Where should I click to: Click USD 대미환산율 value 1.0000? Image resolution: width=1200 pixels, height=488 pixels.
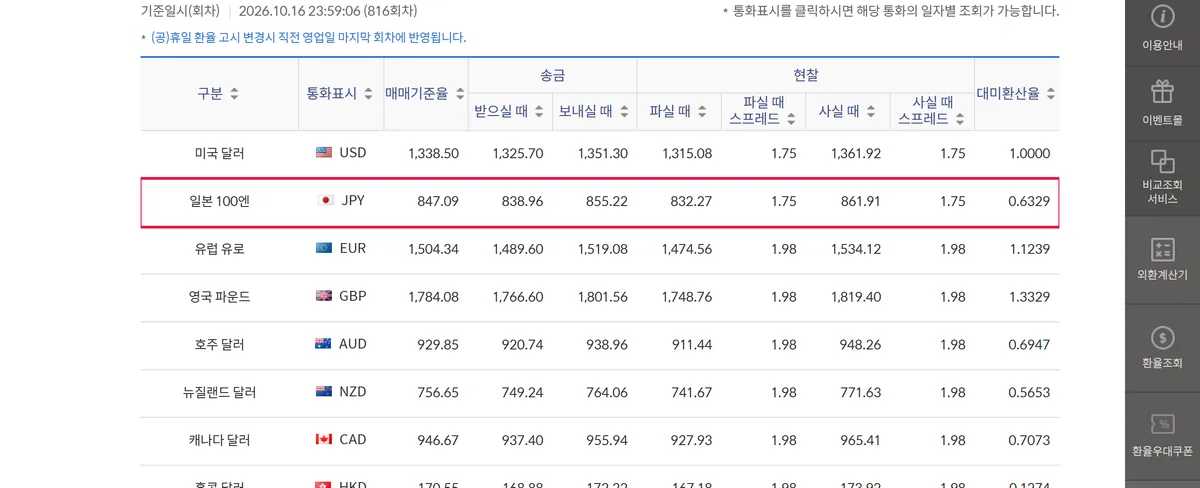click(1029, 154)
